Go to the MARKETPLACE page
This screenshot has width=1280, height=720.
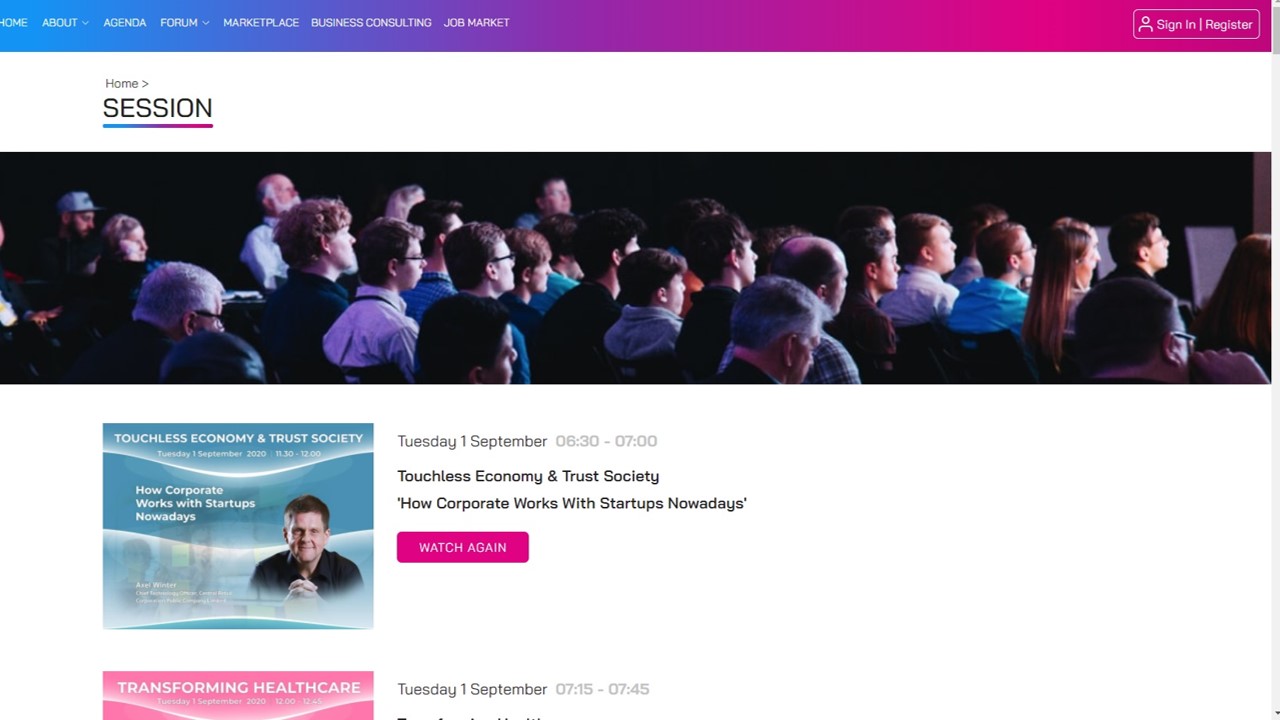point(261,23)
